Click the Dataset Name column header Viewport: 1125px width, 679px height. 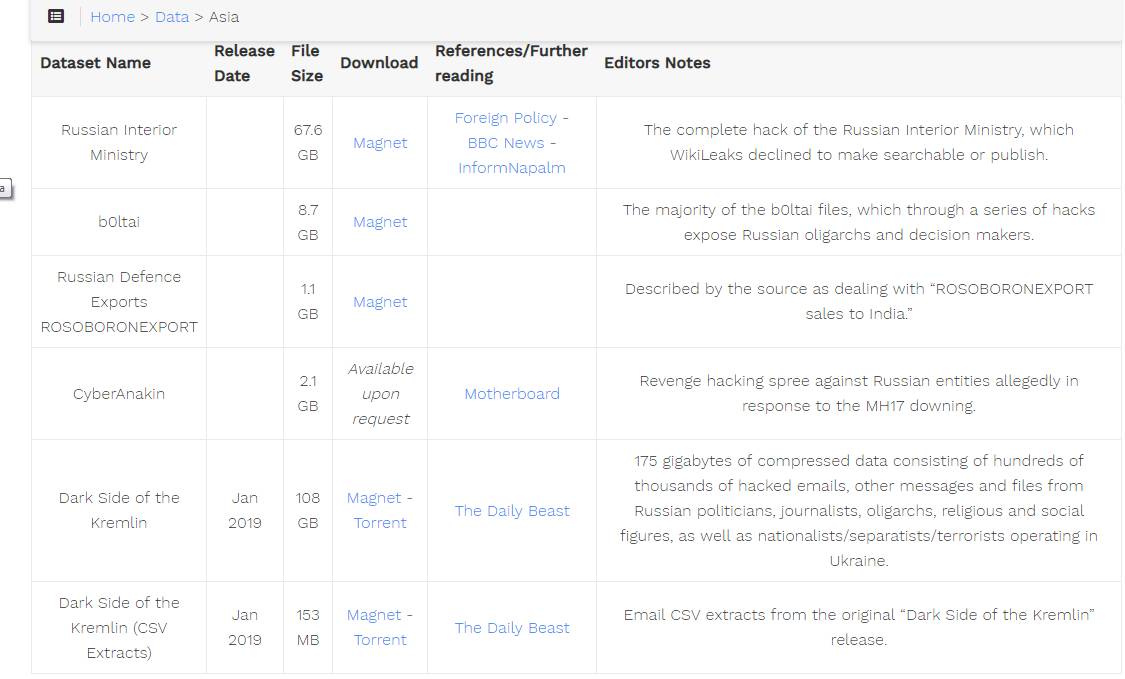click(95, 63)
